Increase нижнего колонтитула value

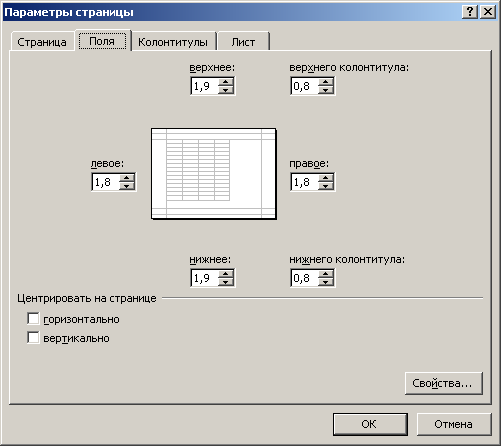pos(326,274)
